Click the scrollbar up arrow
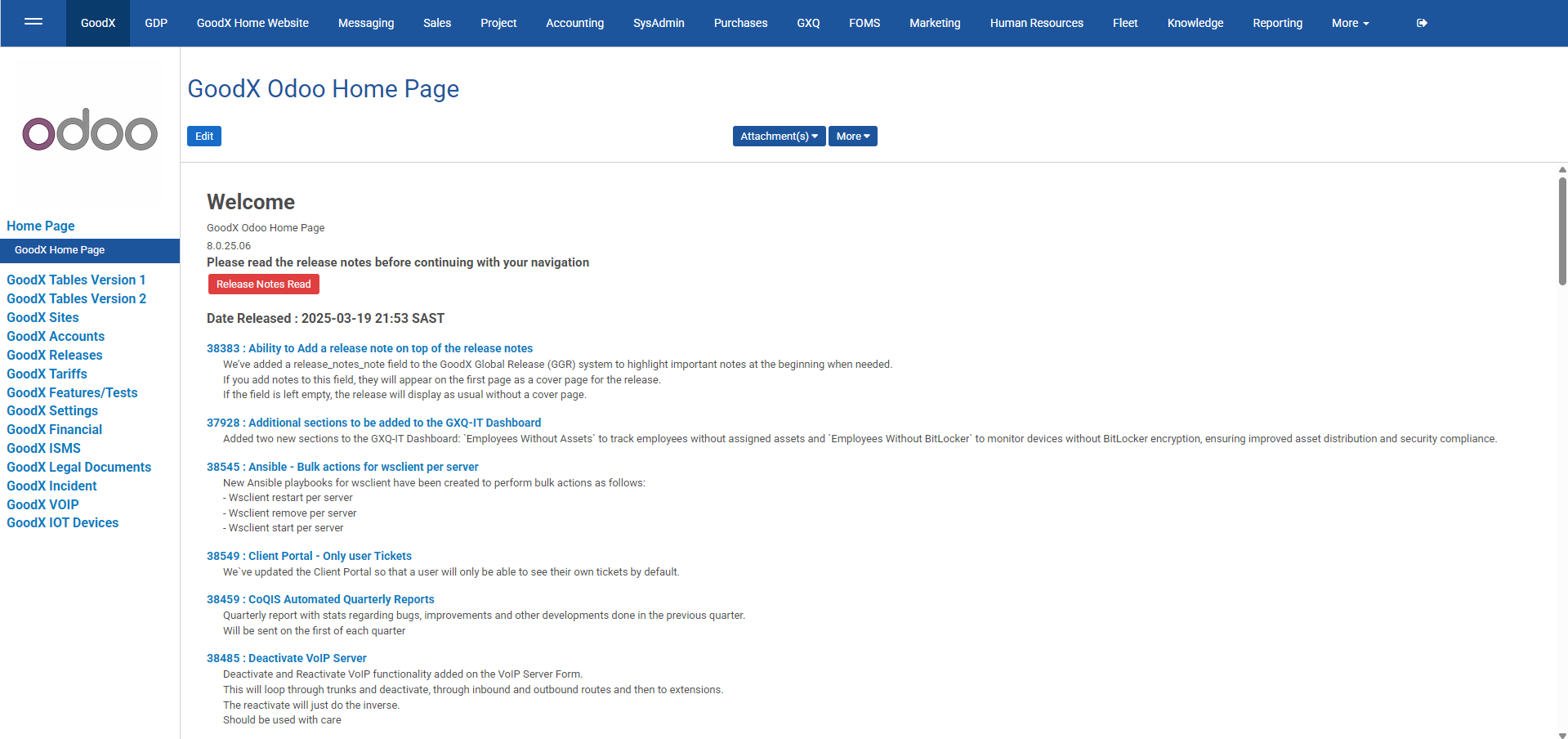The width and height of the screenshot is (1568, 739). [1562, 169]
